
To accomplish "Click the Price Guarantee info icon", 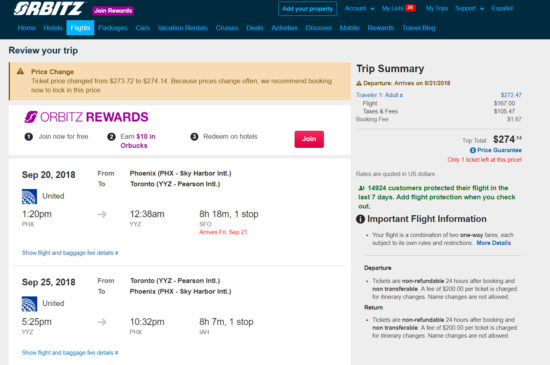I will 472,150.
